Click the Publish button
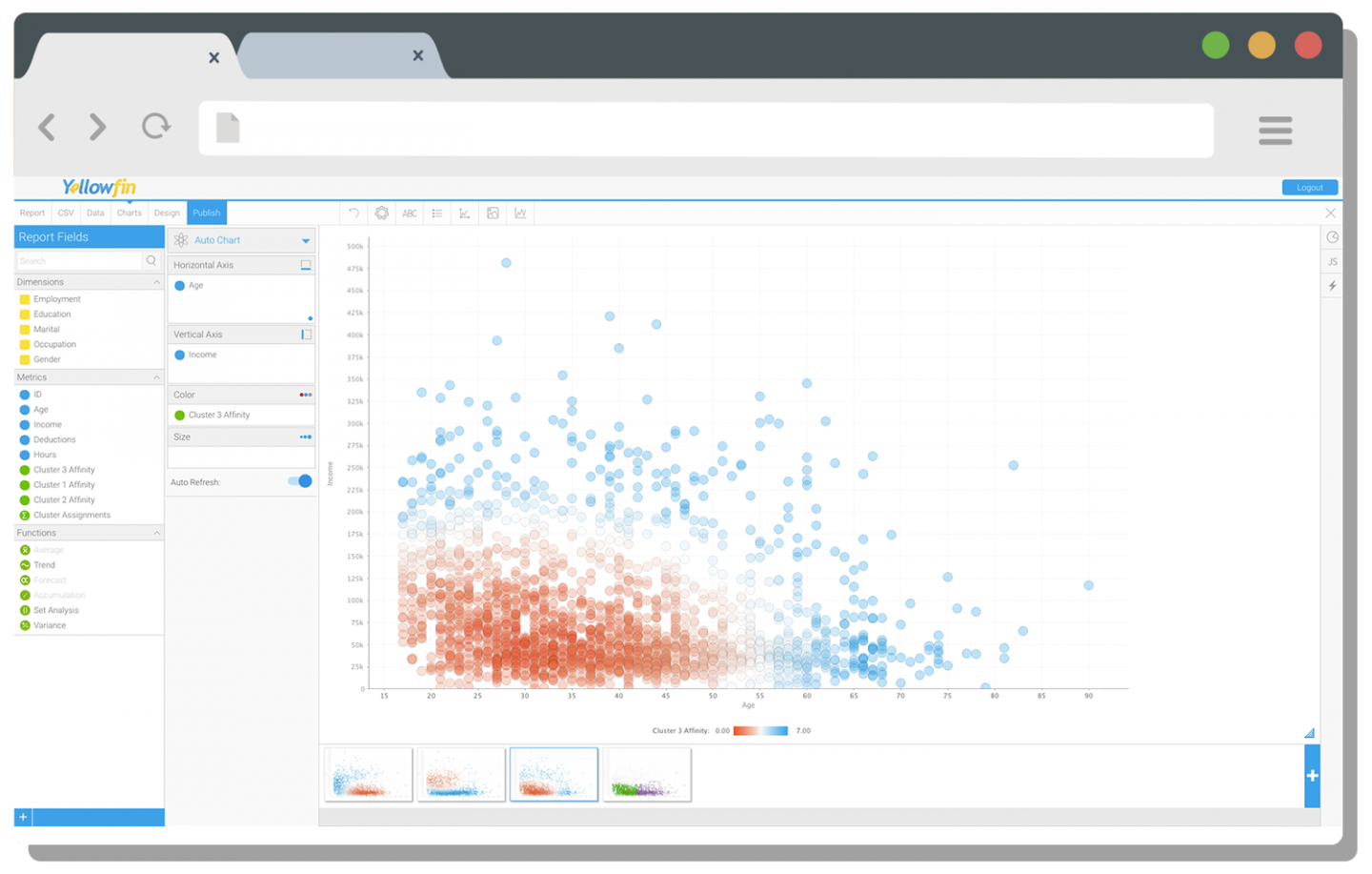 coord(206,213)
